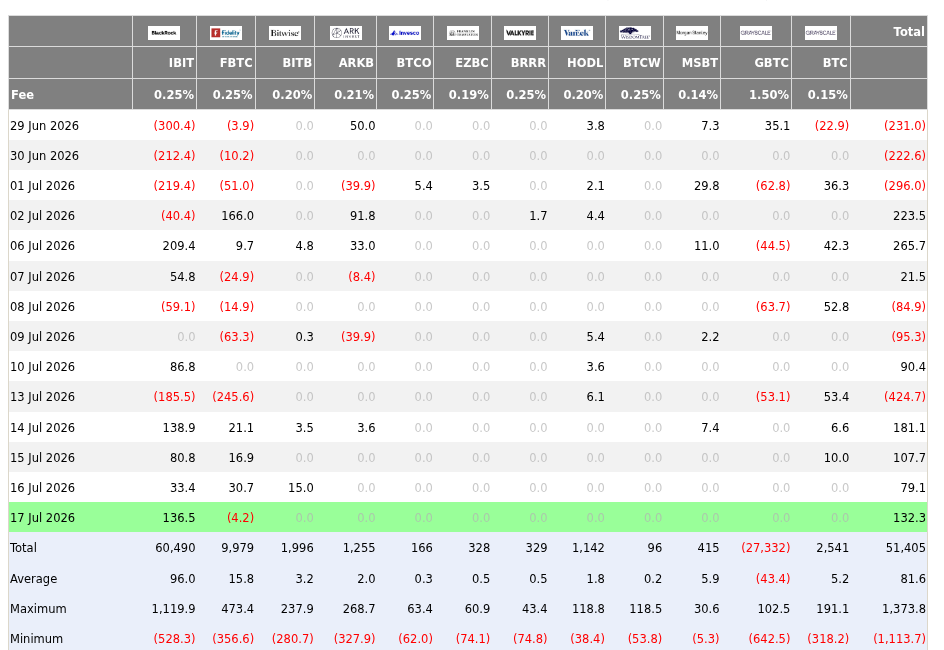
Task: Click the IBIT value (300.4) on 29 Jun
Action: tap(175, 125)
